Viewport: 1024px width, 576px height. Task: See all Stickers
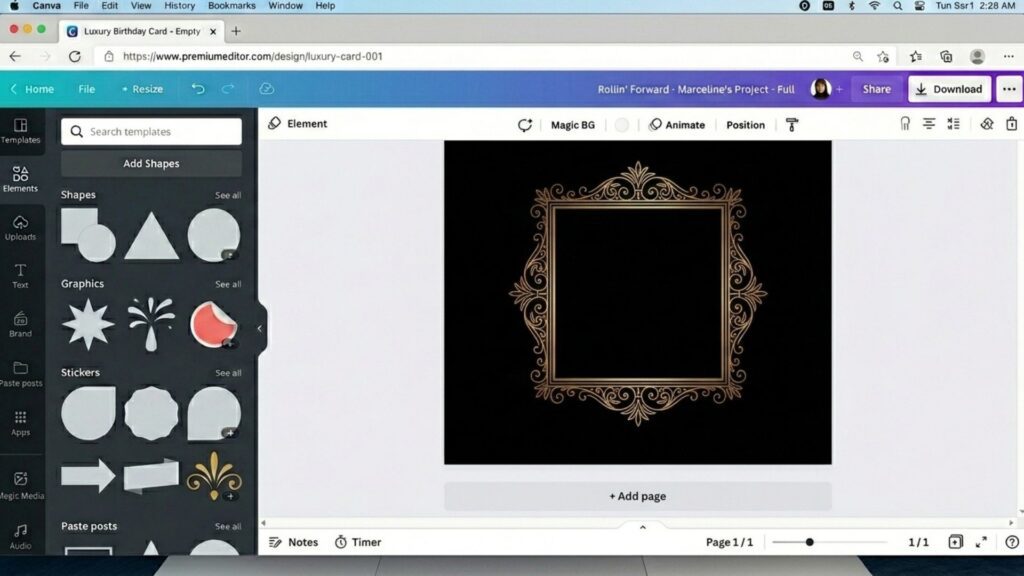(x=228, y=373)
